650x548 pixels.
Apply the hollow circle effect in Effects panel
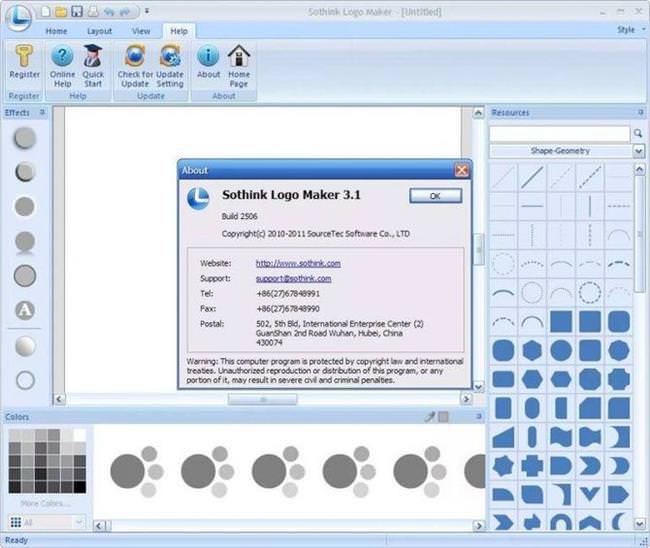coord(25,380)
